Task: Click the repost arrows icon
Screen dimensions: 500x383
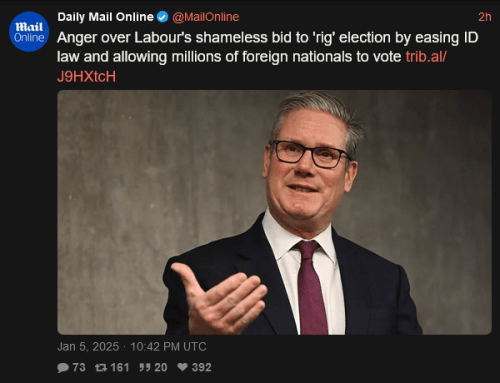Action: coord(101,368)
